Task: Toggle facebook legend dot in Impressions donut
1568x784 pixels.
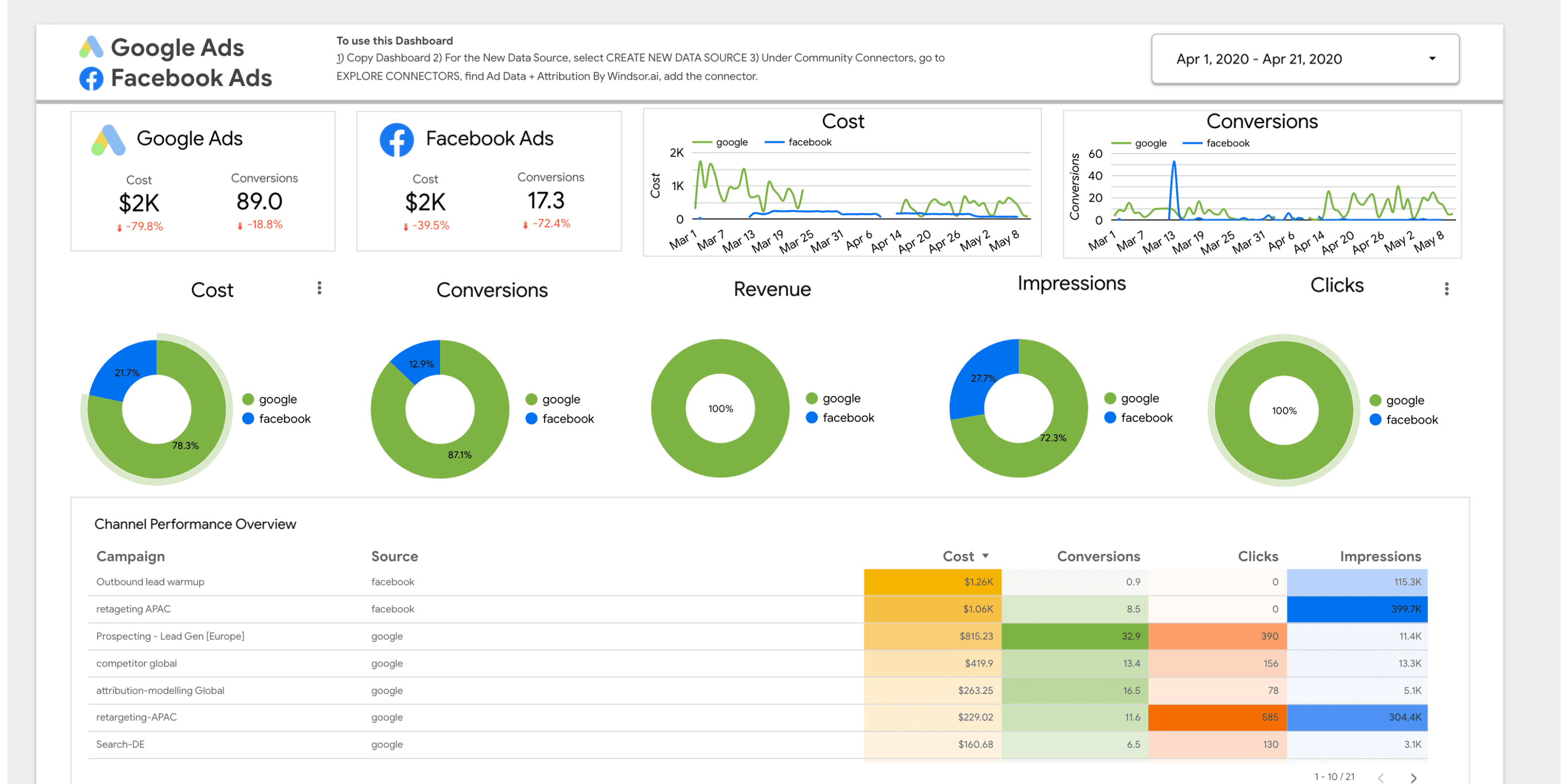Action: tap(1110, 418)
